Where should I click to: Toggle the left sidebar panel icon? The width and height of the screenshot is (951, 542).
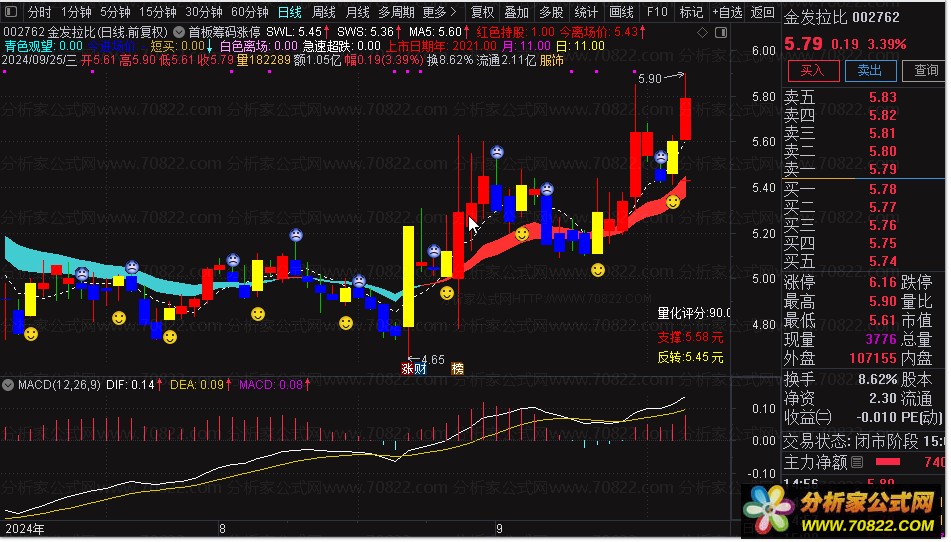click(11, 12)
